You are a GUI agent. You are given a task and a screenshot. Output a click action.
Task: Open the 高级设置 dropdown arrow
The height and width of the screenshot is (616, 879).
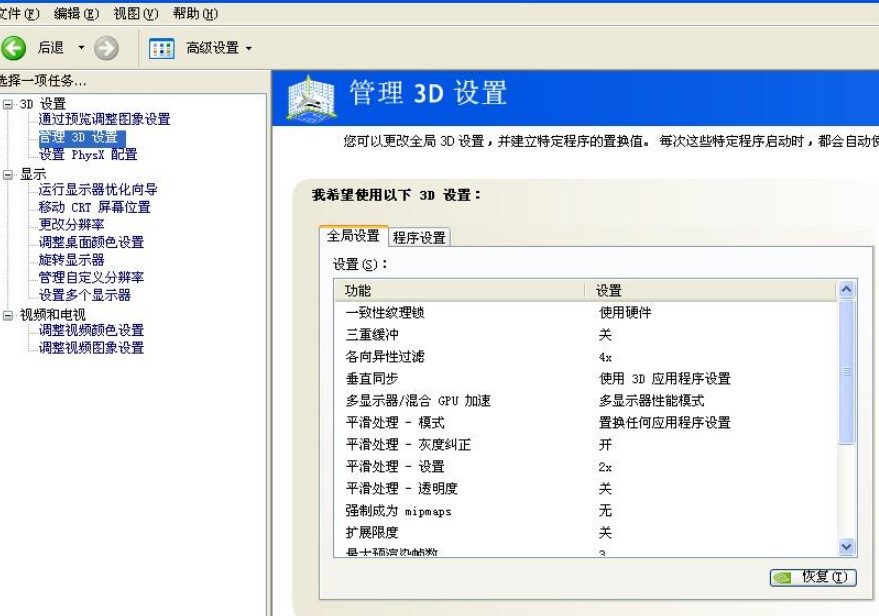[249, 49]
